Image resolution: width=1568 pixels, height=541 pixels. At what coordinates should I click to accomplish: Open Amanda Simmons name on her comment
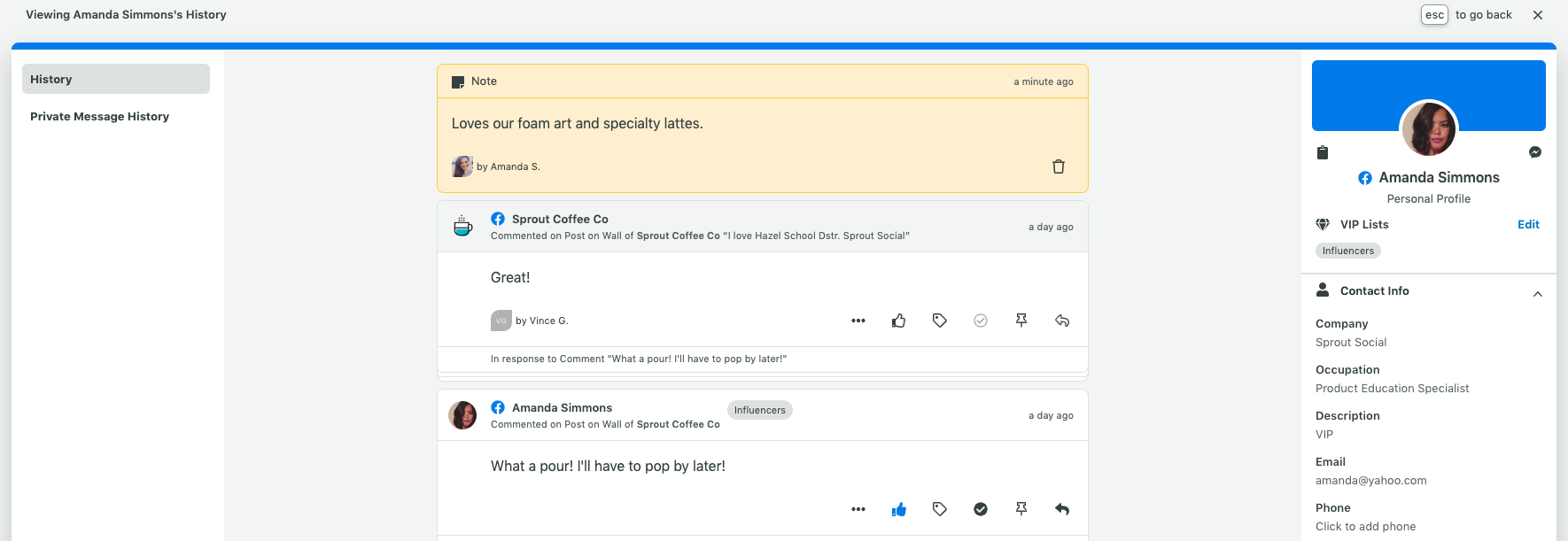tap(562, 407)
